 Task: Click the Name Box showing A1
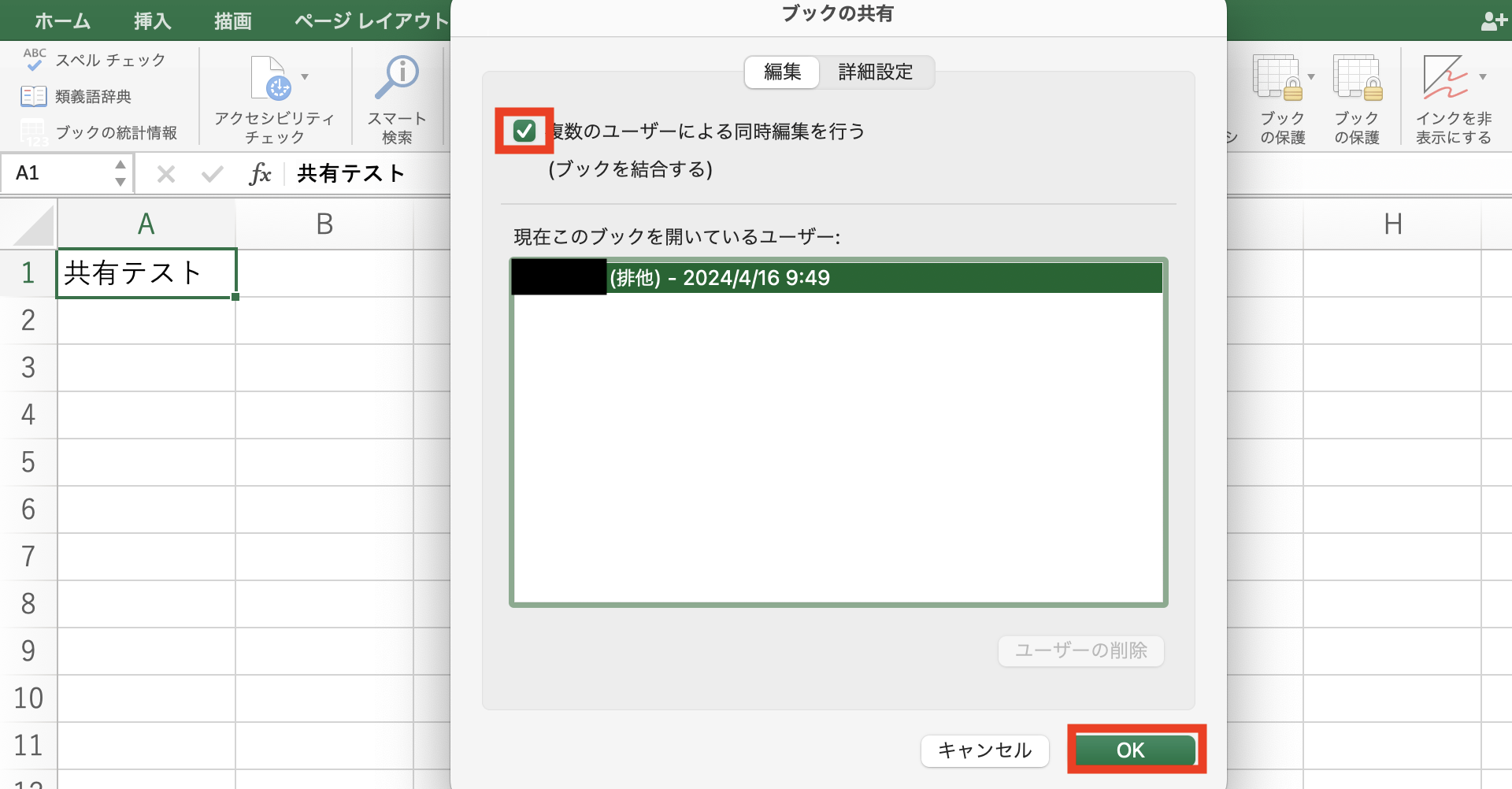click(x=65, y=173)
